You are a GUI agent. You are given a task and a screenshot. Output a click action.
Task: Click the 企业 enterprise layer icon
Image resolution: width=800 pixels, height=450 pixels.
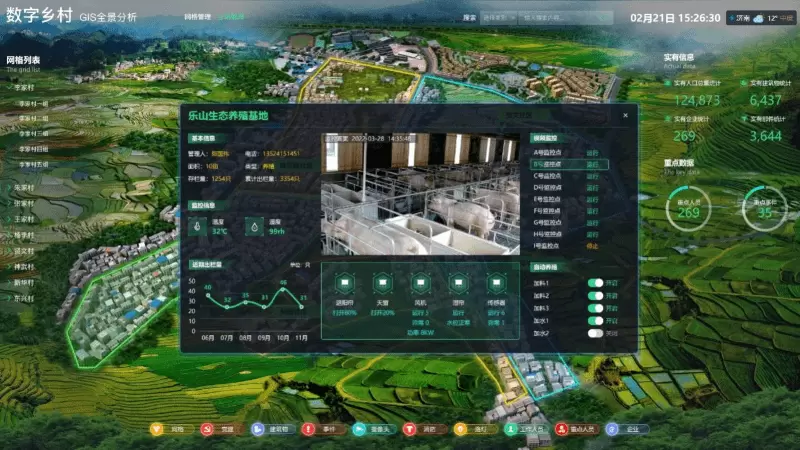612,429
